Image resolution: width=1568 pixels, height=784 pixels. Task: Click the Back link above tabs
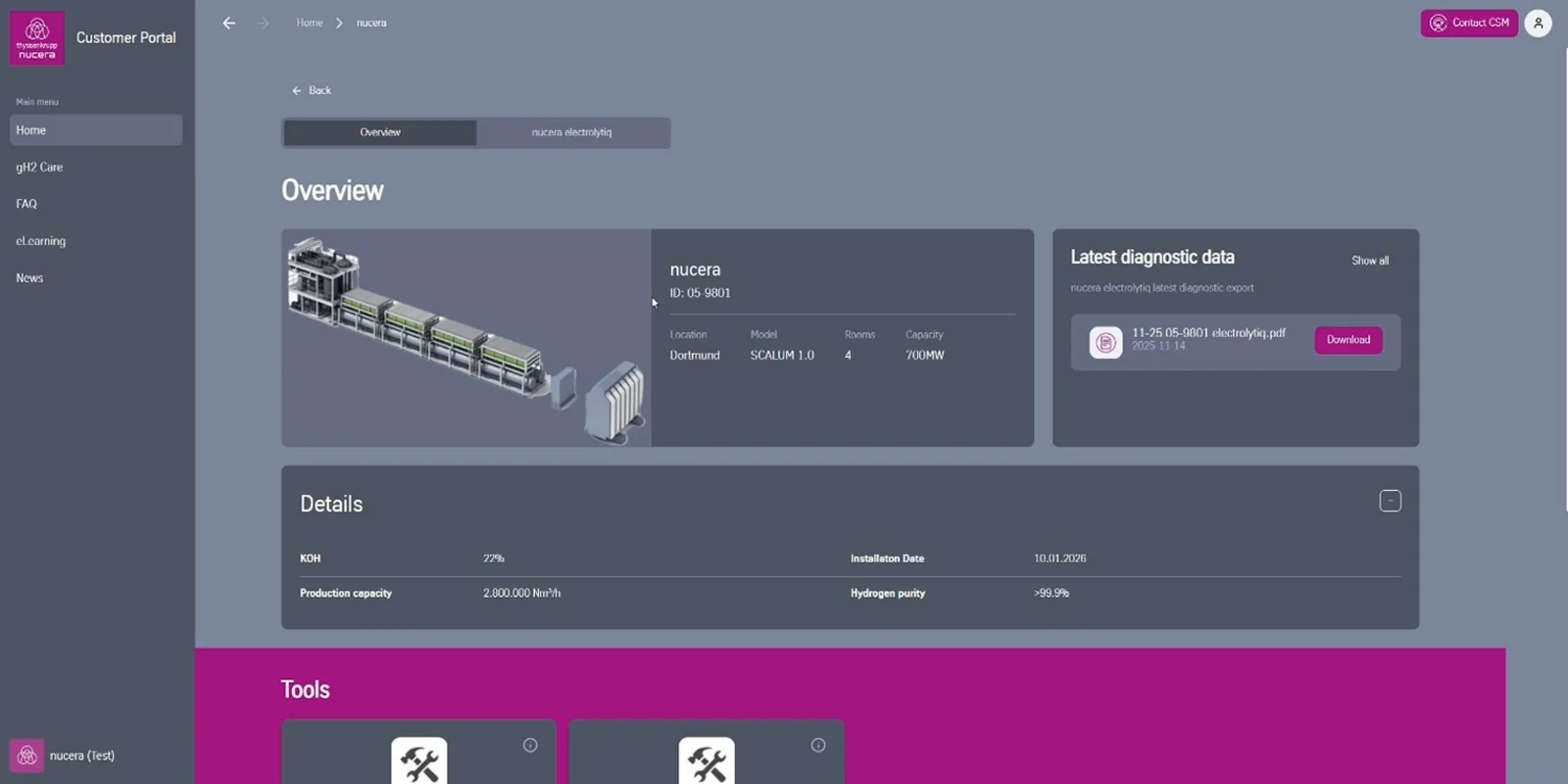[312, 90]
